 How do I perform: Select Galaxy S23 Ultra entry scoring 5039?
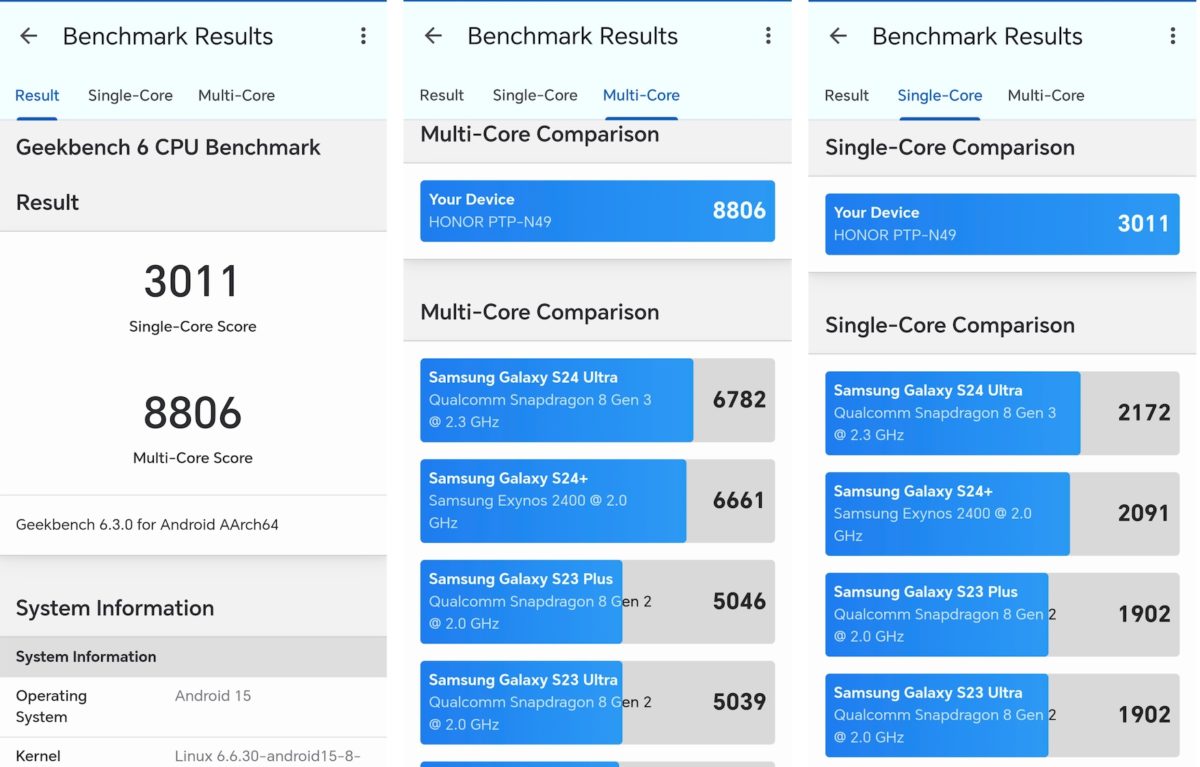pos(597,702)
